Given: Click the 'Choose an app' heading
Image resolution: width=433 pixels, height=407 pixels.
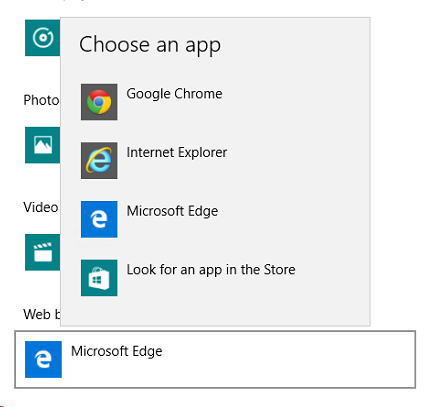Looking at the screenshot, I should pos(150,45).
